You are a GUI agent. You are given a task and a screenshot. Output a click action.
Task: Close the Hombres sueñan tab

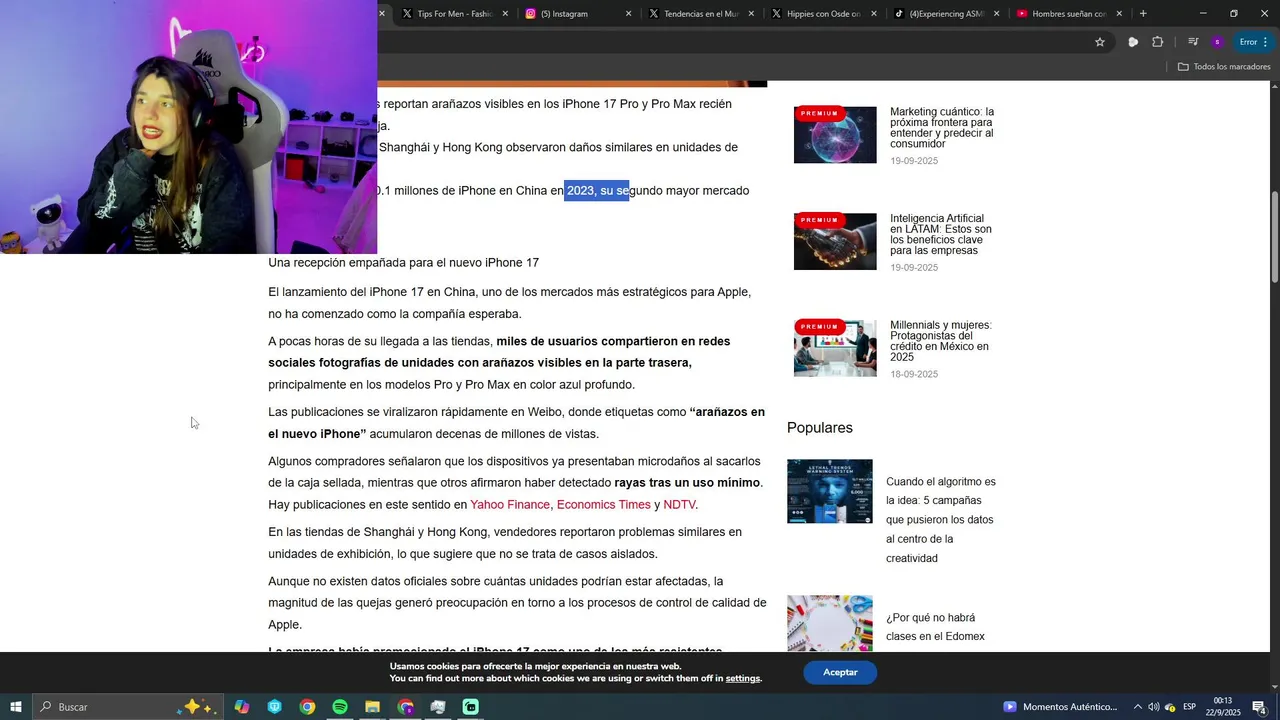[x=1119, y=14]
